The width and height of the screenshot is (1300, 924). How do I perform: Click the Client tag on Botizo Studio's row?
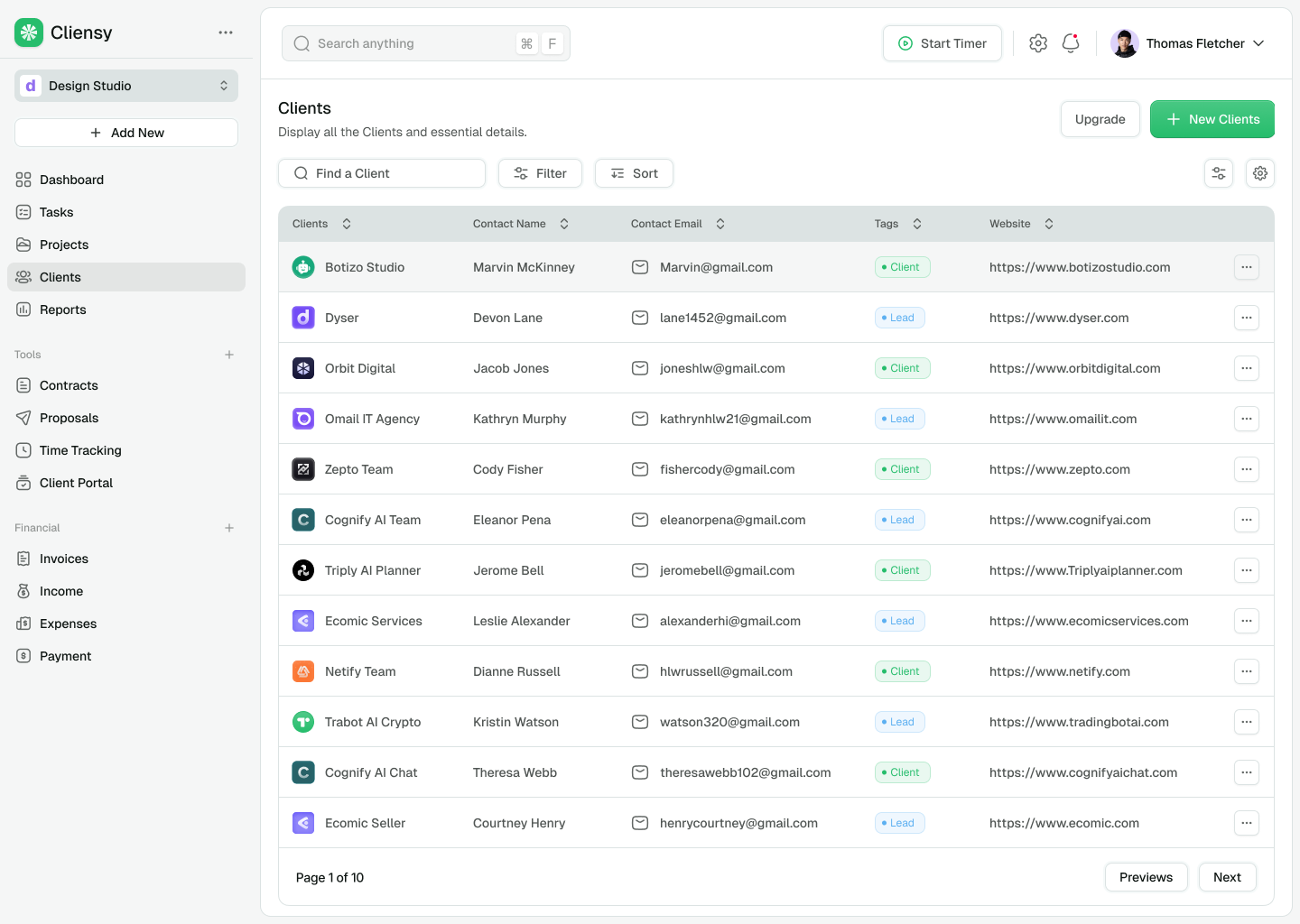click(902, 267)
